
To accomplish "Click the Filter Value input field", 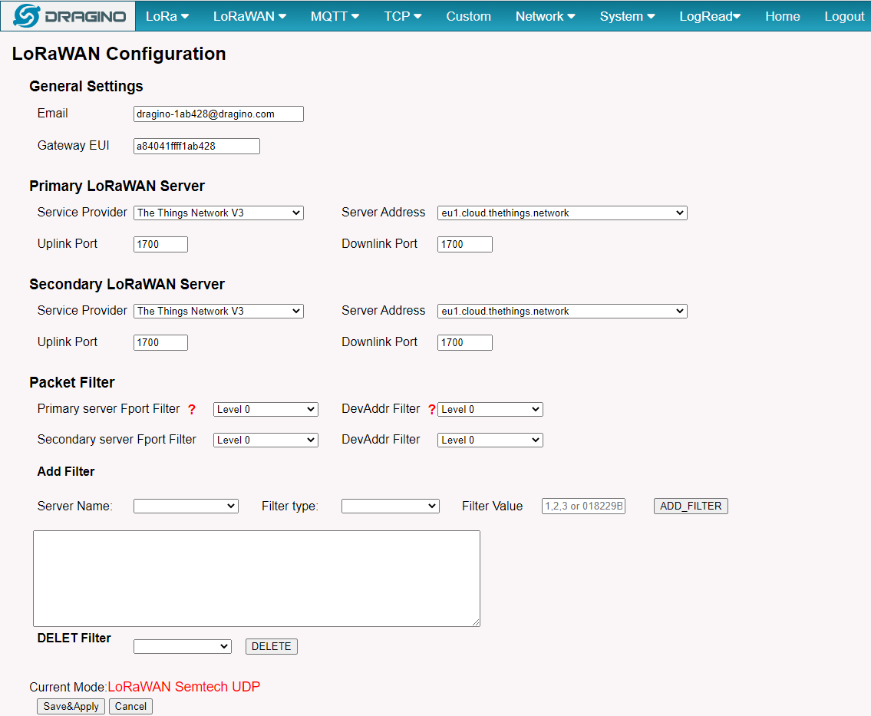I will pos(584,506).
